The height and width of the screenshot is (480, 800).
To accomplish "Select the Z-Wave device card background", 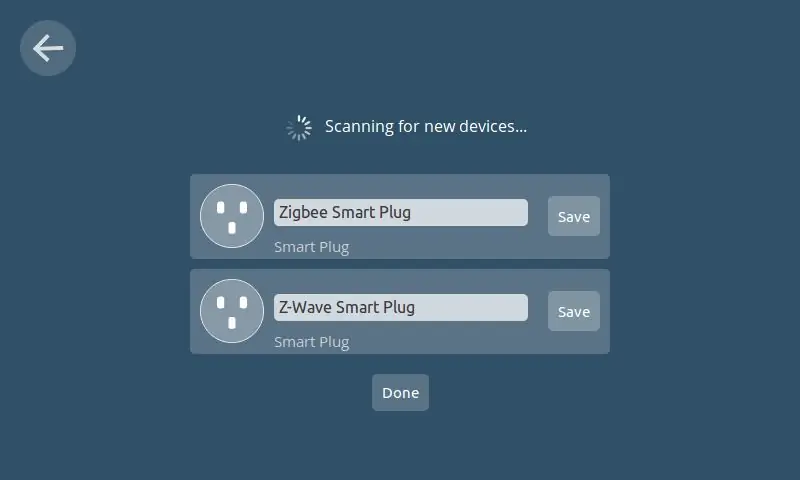I will [x=400, y=311].
